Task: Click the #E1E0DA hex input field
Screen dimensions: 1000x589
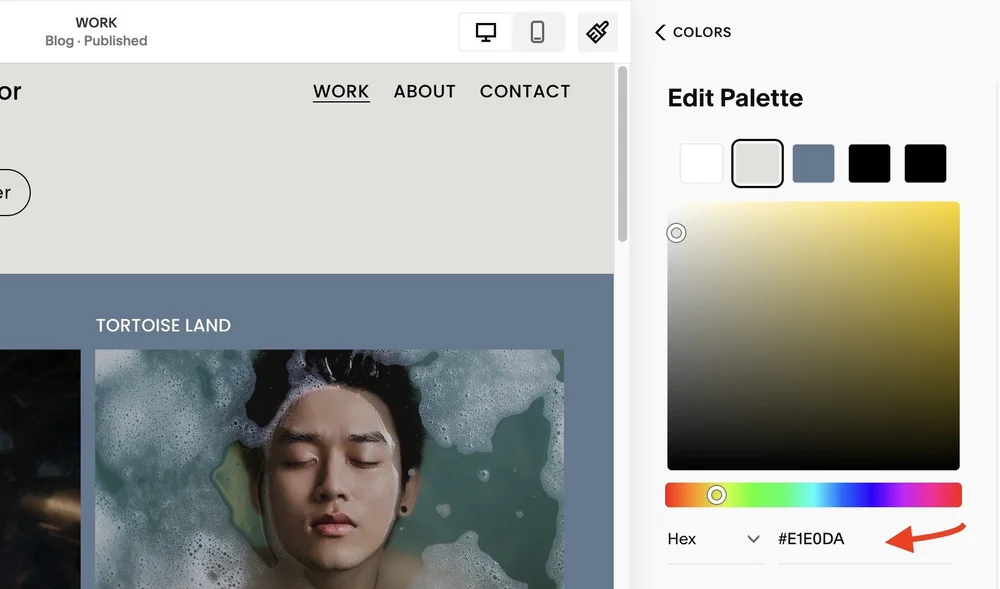Action: point(864,539)
